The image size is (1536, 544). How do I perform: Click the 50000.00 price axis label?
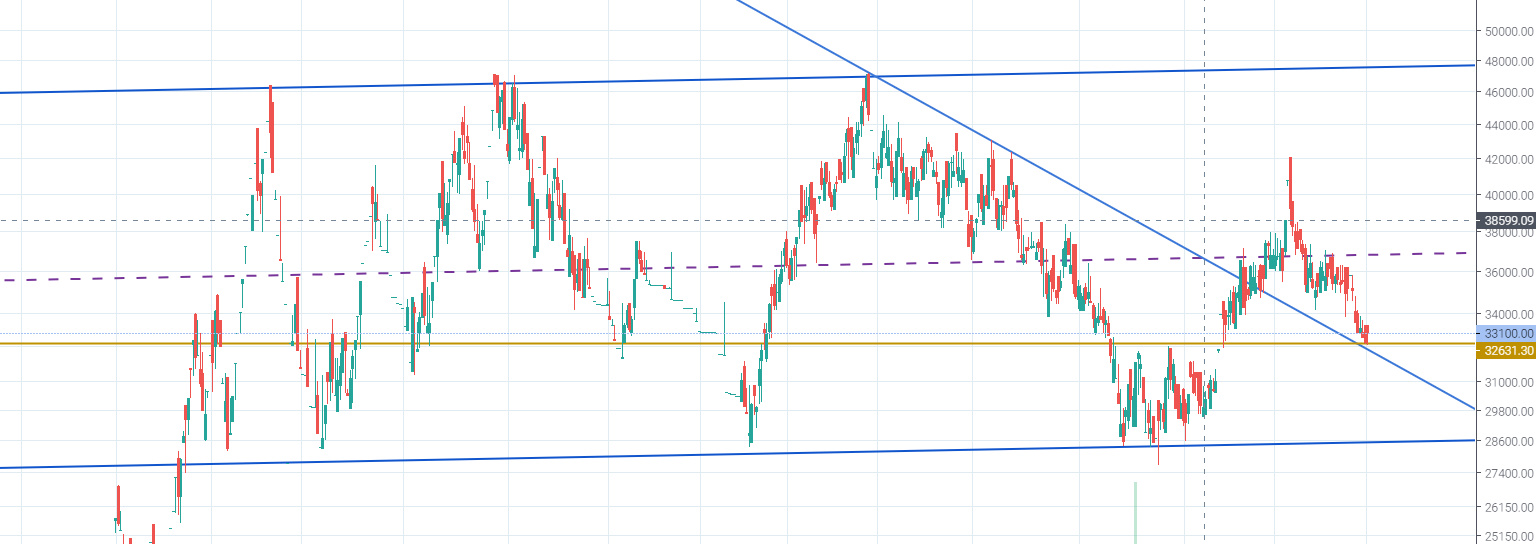(1509, 31)
